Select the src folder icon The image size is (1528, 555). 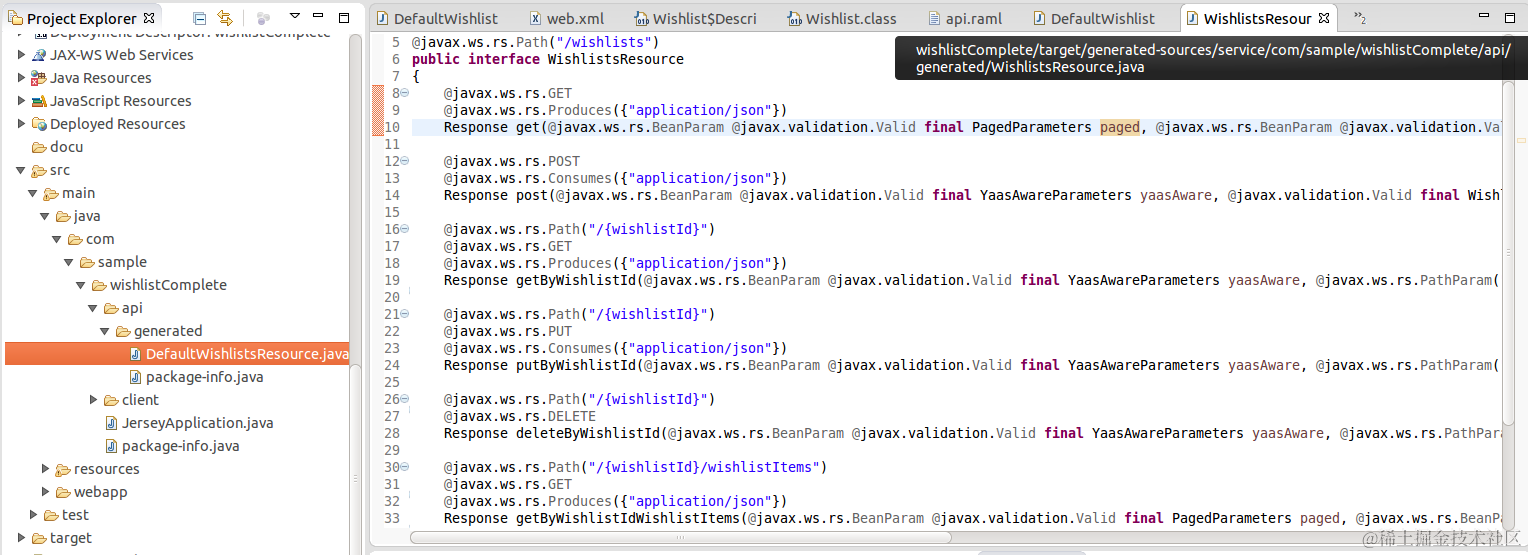tap(40, 170)
